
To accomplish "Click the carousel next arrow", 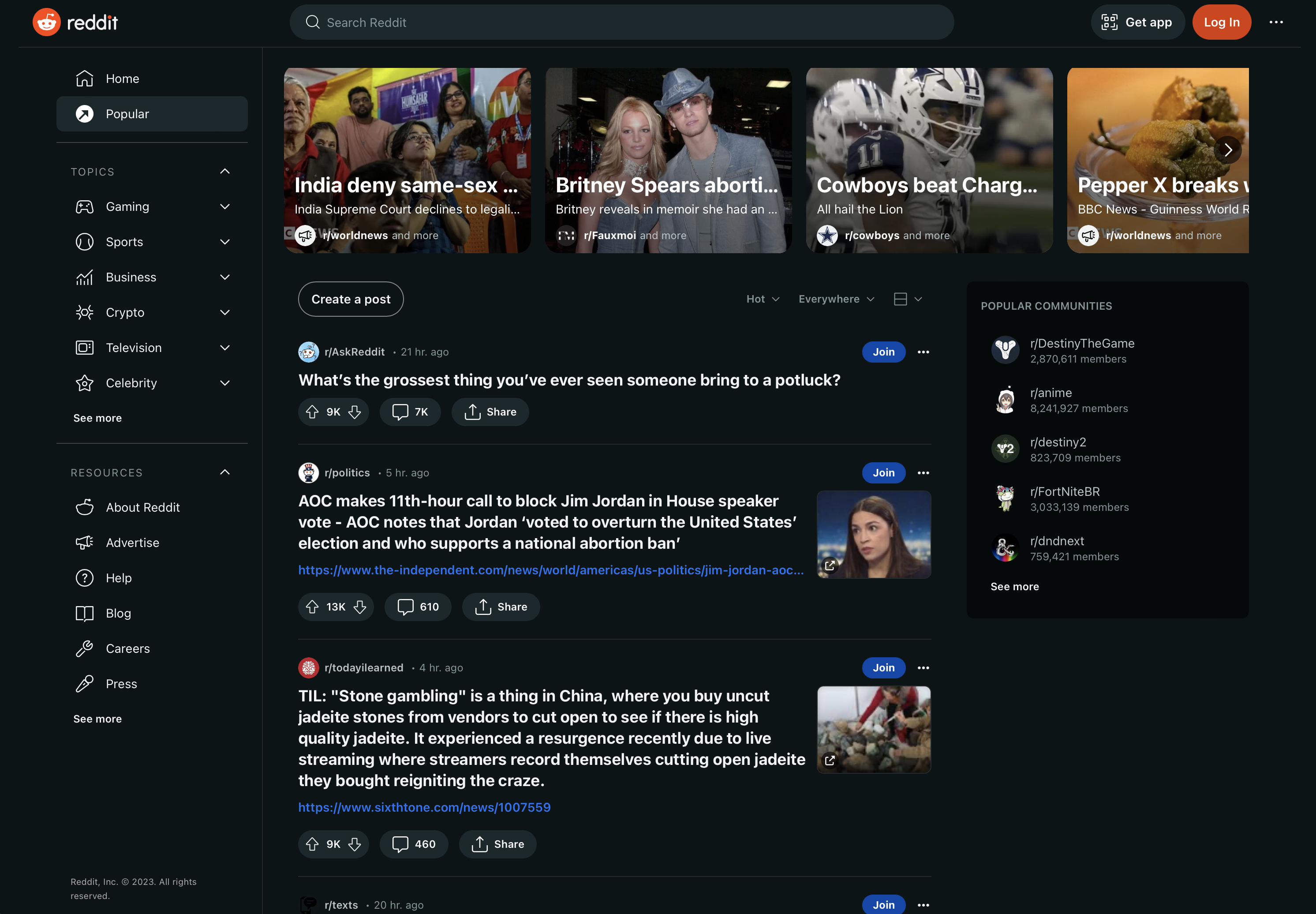I will coord(1228,150).
